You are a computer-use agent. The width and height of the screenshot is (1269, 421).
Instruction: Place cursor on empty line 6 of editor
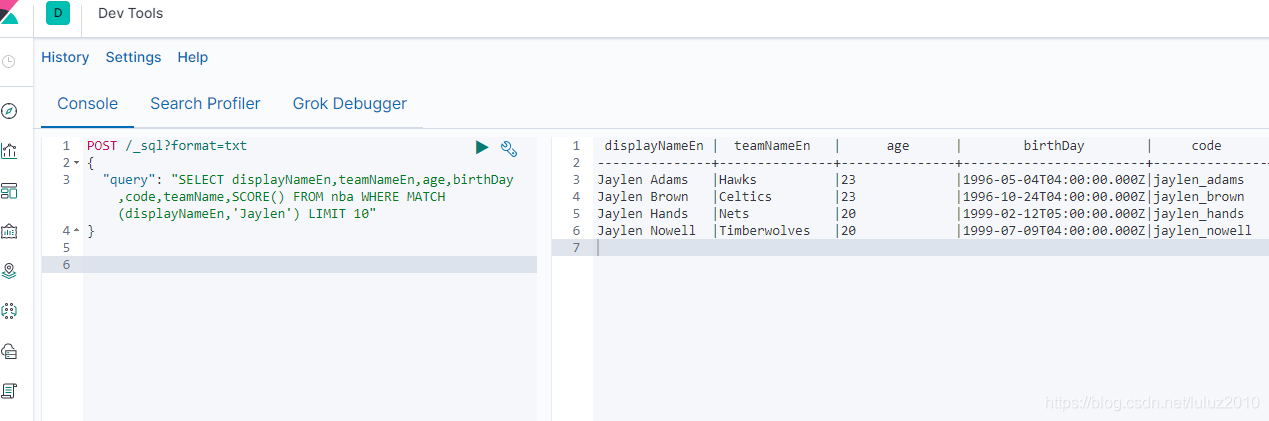tap(310, 264)
